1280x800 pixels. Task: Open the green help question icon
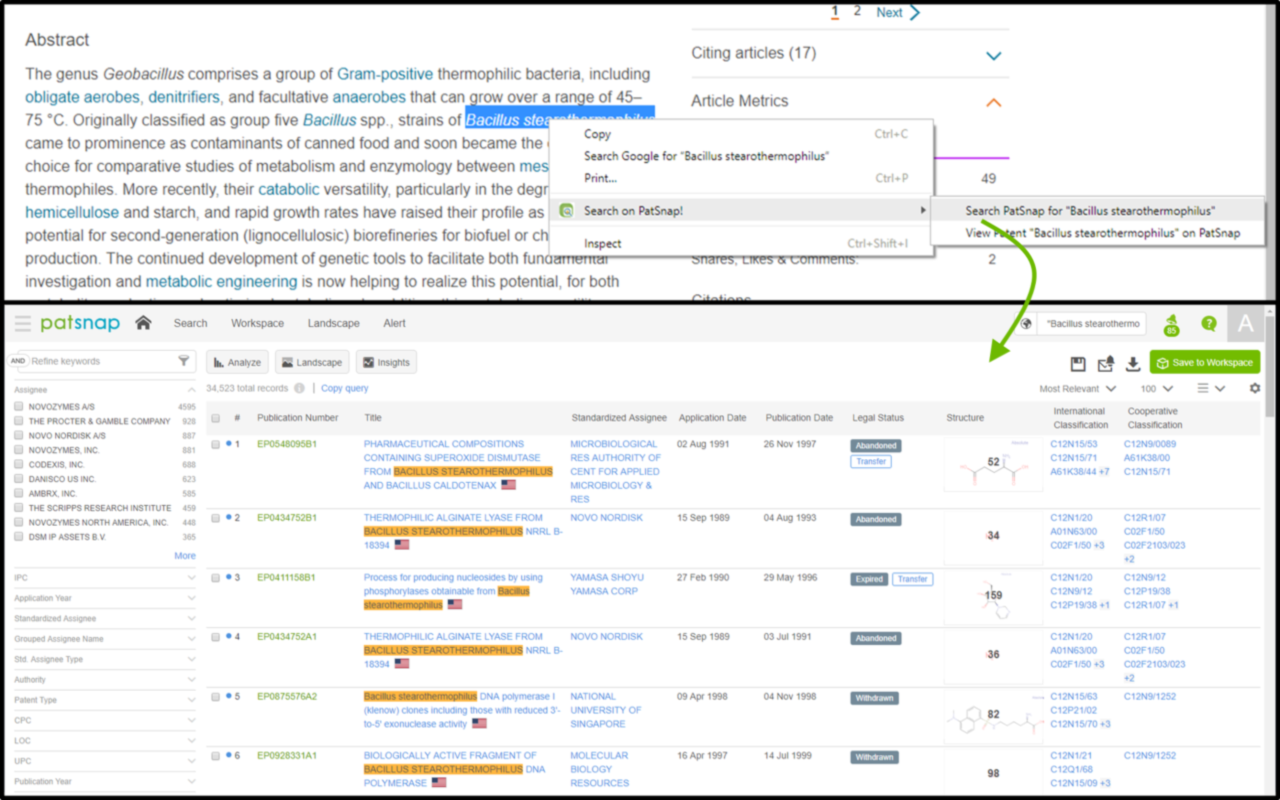coord(1208,323)
